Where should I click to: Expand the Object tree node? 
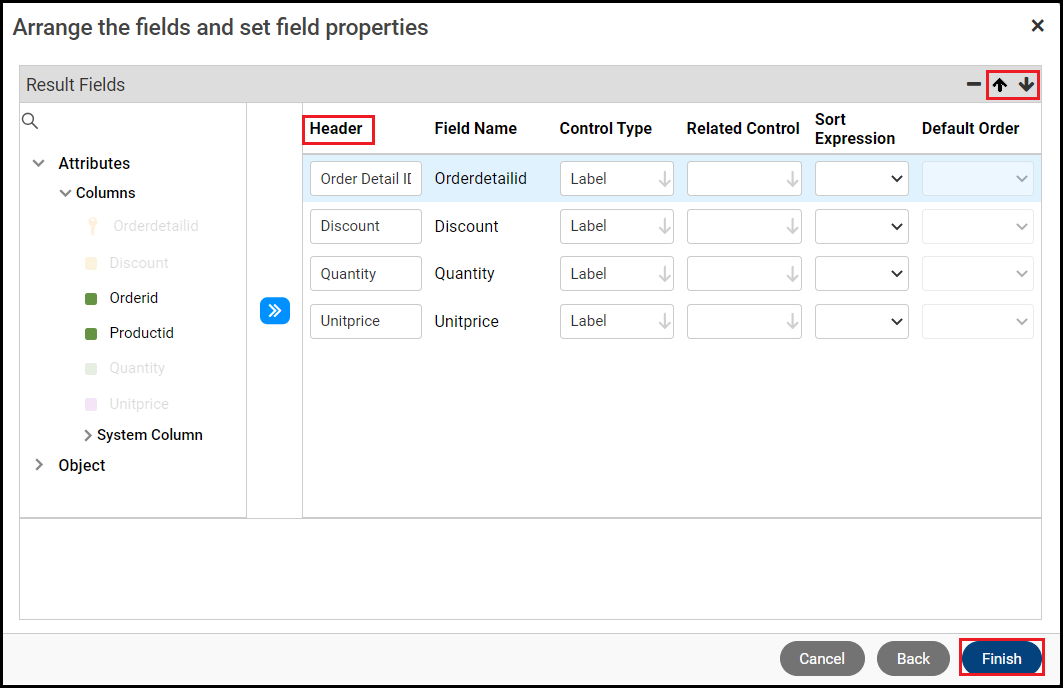pyautogui.click(x=39, y=465)
